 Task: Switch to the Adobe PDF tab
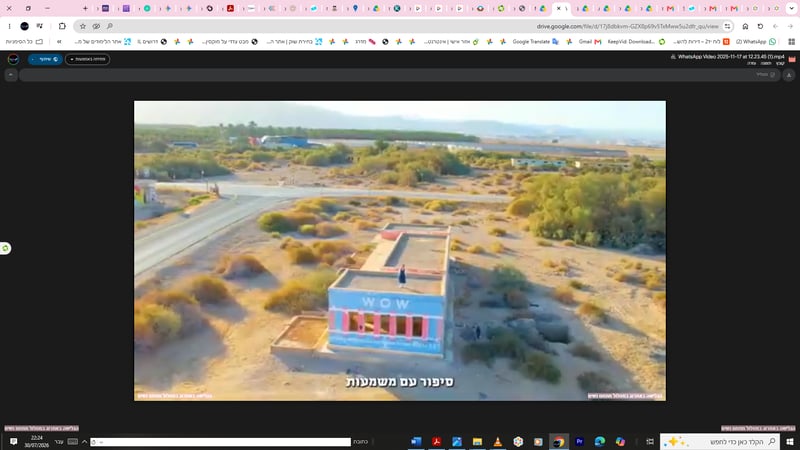click(231, 8)
